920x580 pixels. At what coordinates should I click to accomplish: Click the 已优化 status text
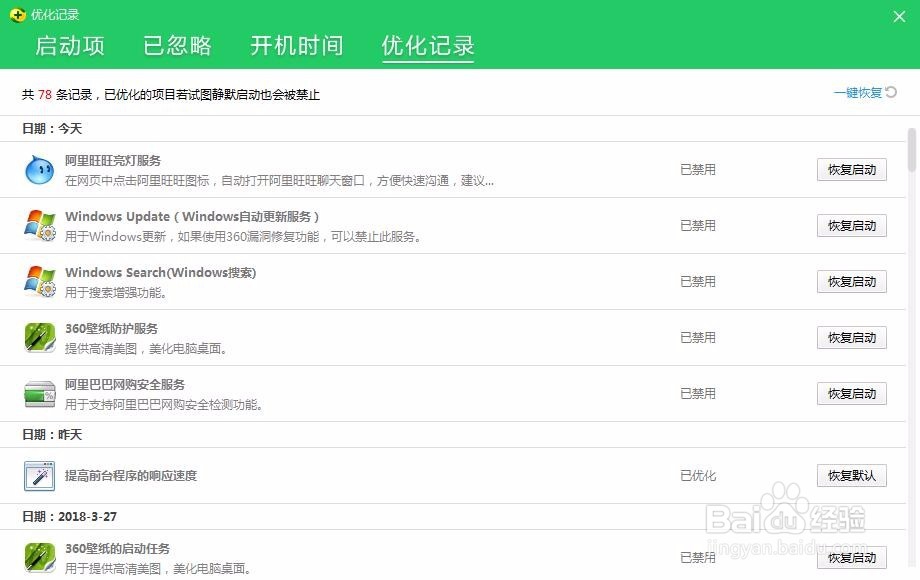pyautogui.click(x=698, y=476)
